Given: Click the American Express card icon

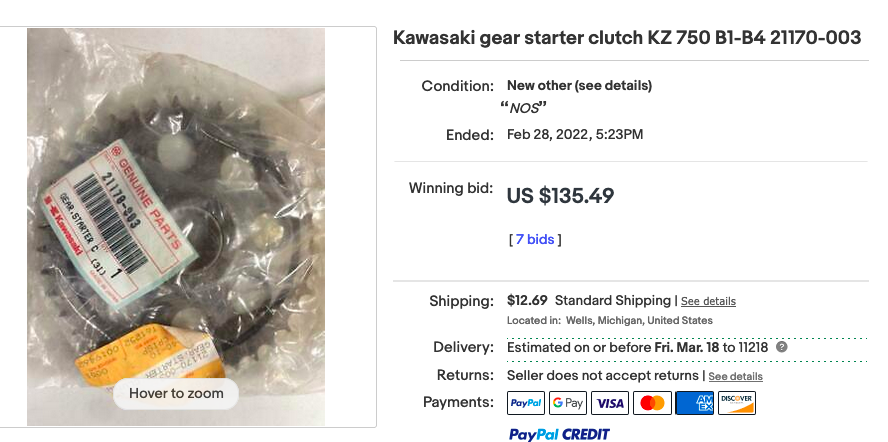Looking at the screenshot, I should point(694,403).
